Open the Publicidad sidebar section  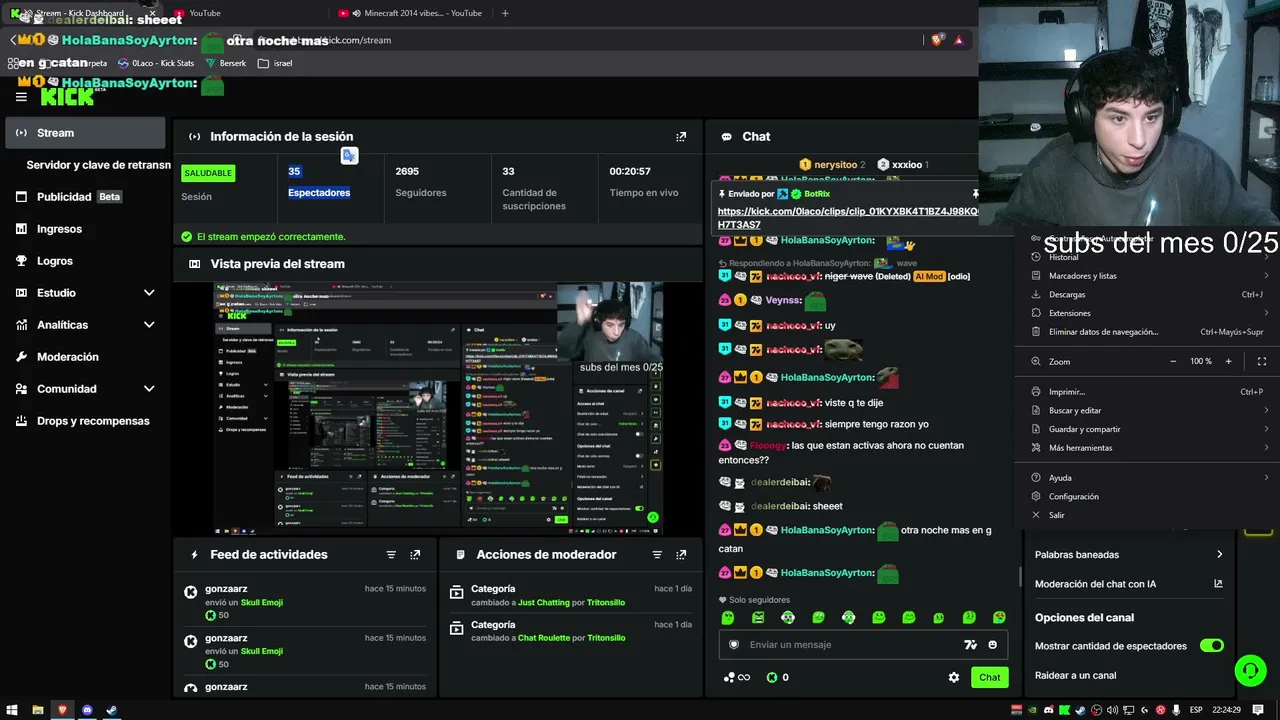click(85, 197)
